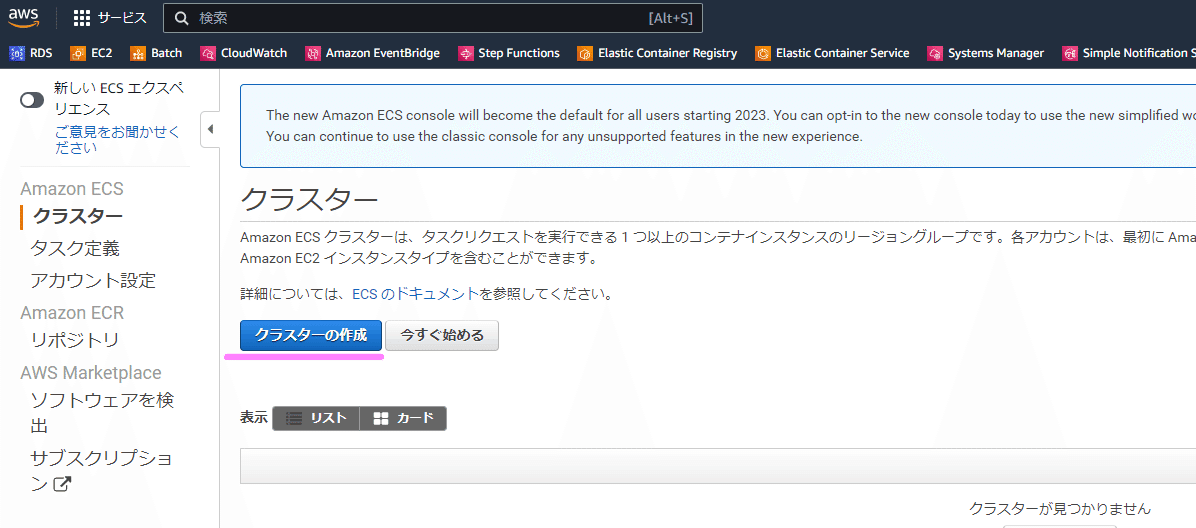The image size is (1196, 528).
Task: Open the Amazon EventBridge shortcut icon
Action: point(313,53)
